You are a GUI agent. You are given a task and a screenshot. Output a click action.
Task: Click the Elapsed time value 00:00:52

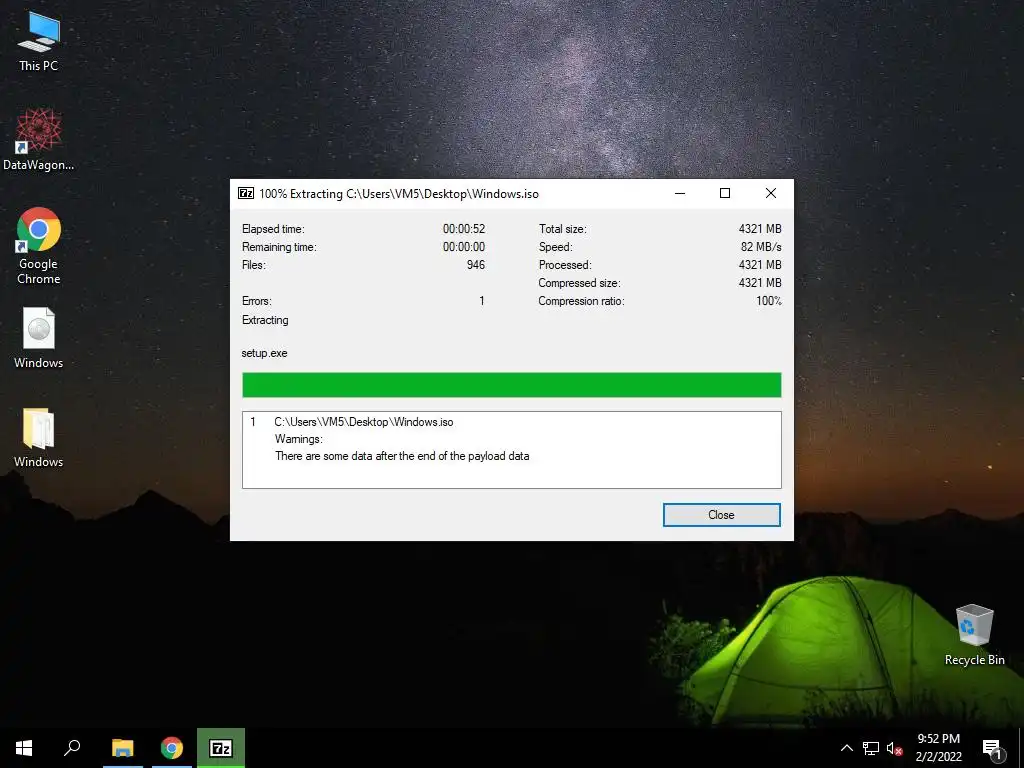point(464,229)
